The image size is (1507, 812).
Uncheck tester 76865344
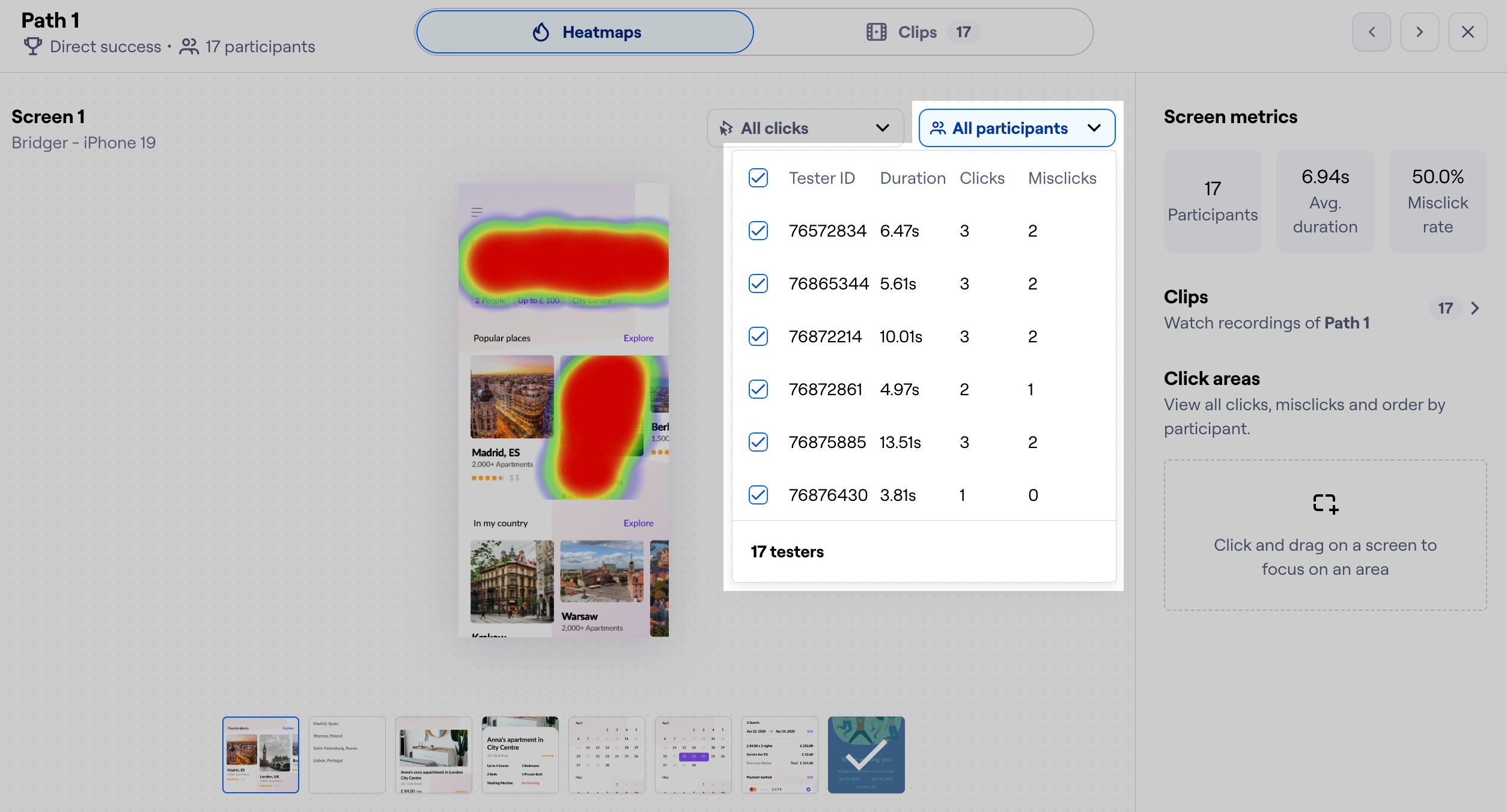point(758,283)
